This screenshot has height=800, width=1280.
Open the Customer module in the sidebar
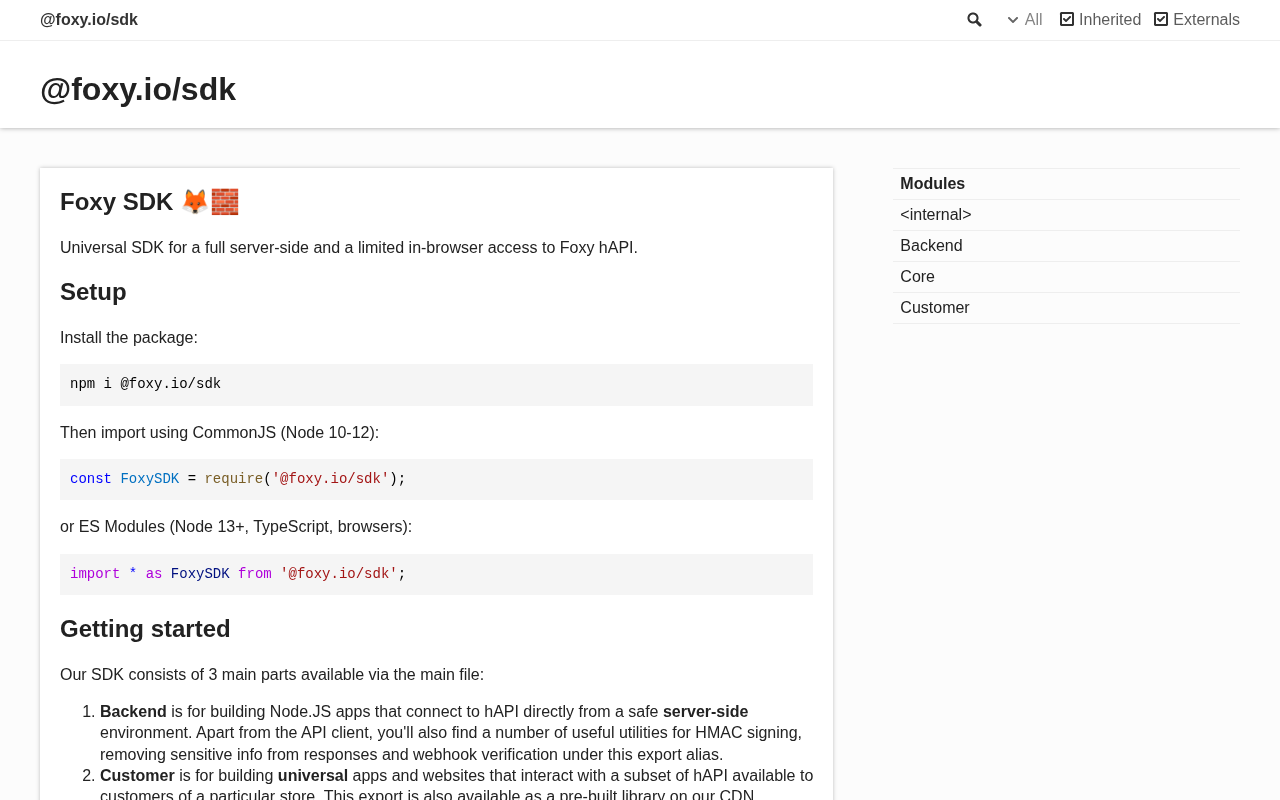pyautogui.click(x=934, y=308)
